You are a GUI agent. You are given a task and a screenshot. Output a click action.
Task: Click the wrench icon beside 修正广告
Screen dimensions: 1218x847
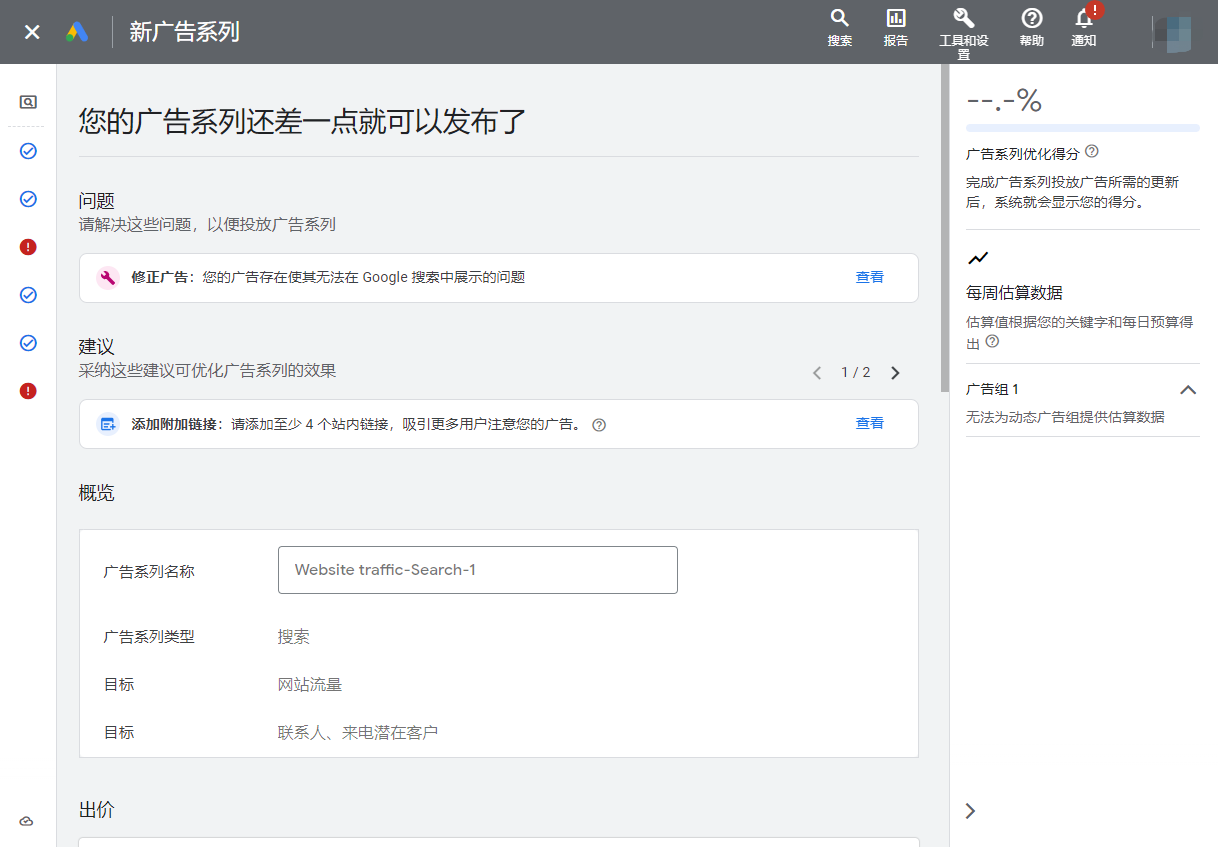[x=108, y=278]
